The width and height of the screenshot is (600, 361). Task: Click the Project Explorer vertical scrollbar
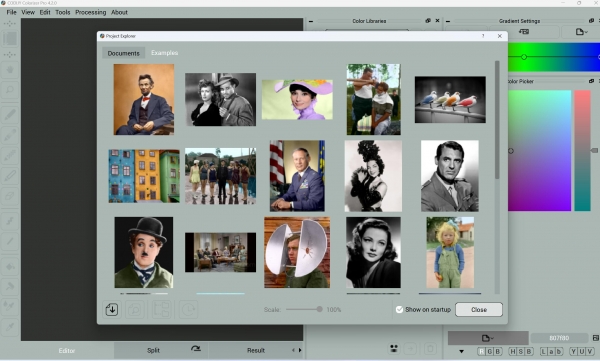[497, 119]
